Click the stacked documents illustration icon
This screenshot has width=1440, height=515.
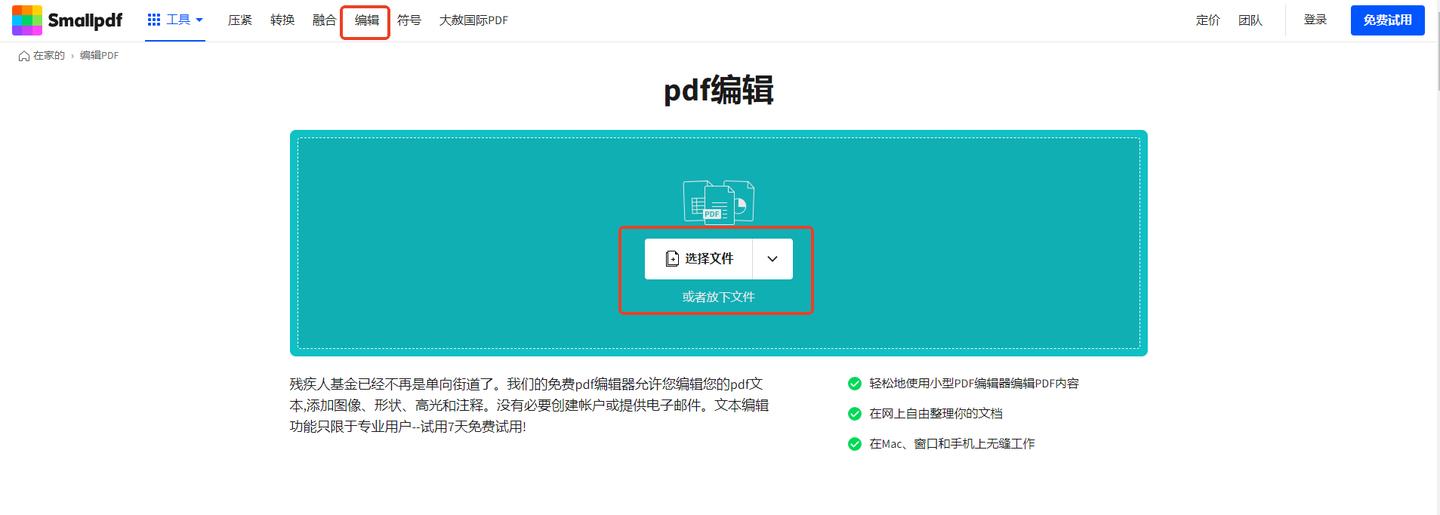pyautogui.click(x=718, y=201)
